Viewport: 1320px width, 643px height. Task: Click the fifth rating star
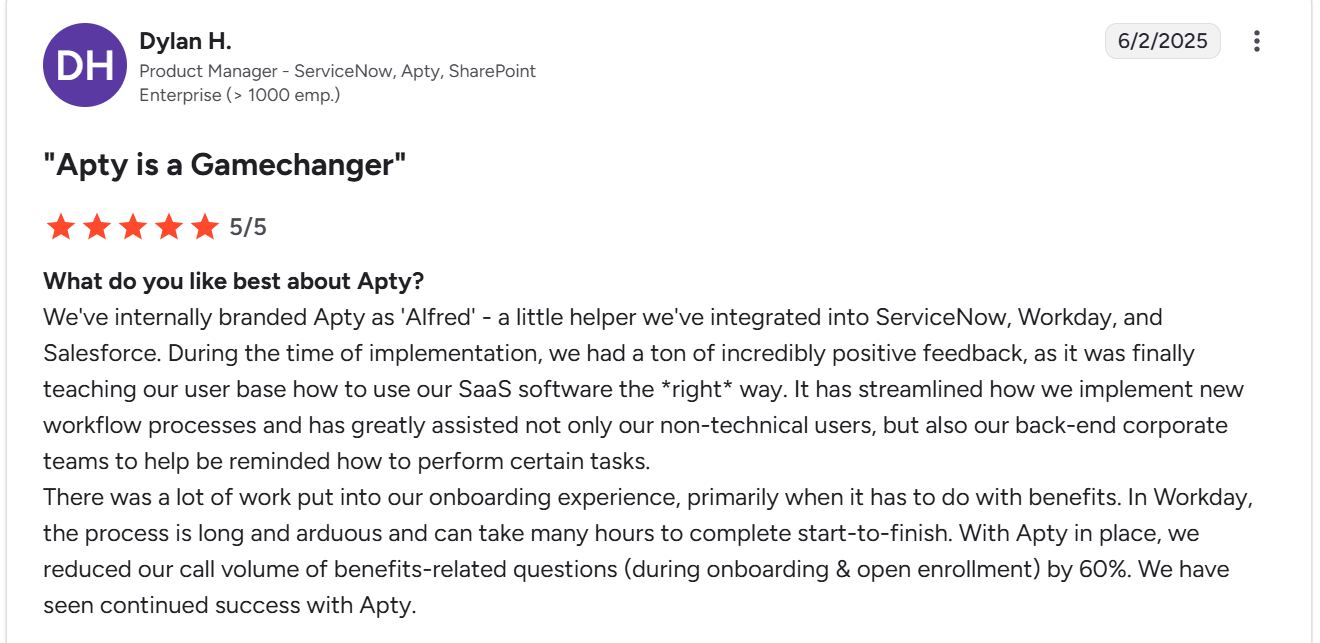[x=204, y=227]
